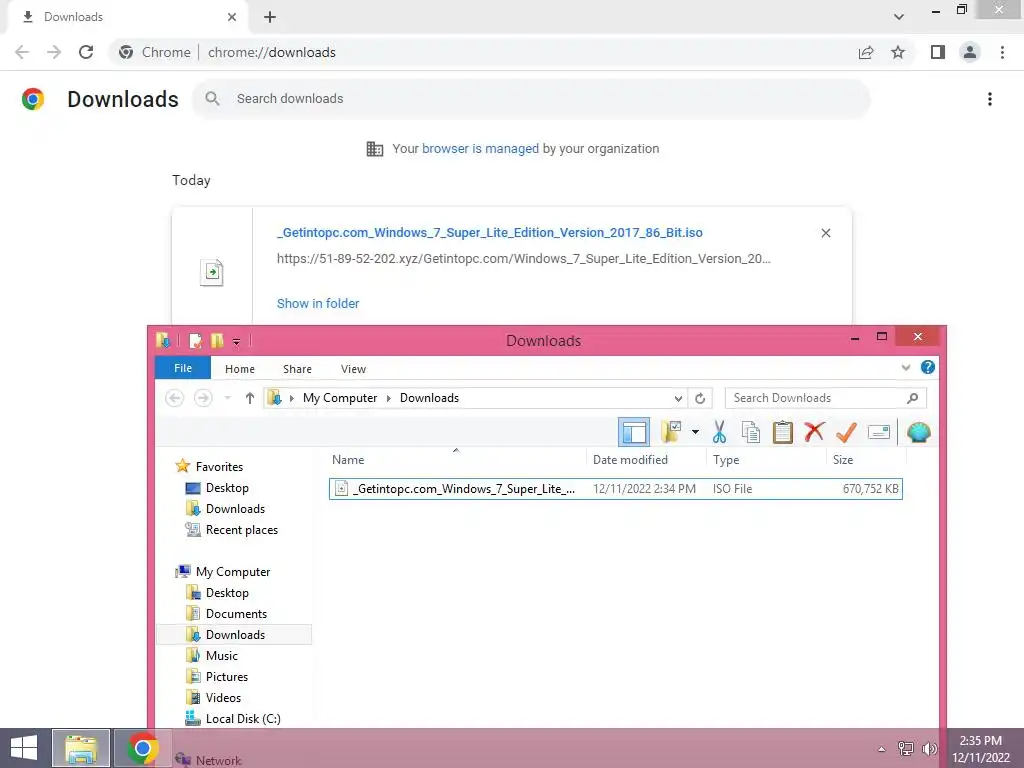Select Local Disk (C:) in navigation tree
This screenshot has width=1024, height=768.
click(243, 718)
